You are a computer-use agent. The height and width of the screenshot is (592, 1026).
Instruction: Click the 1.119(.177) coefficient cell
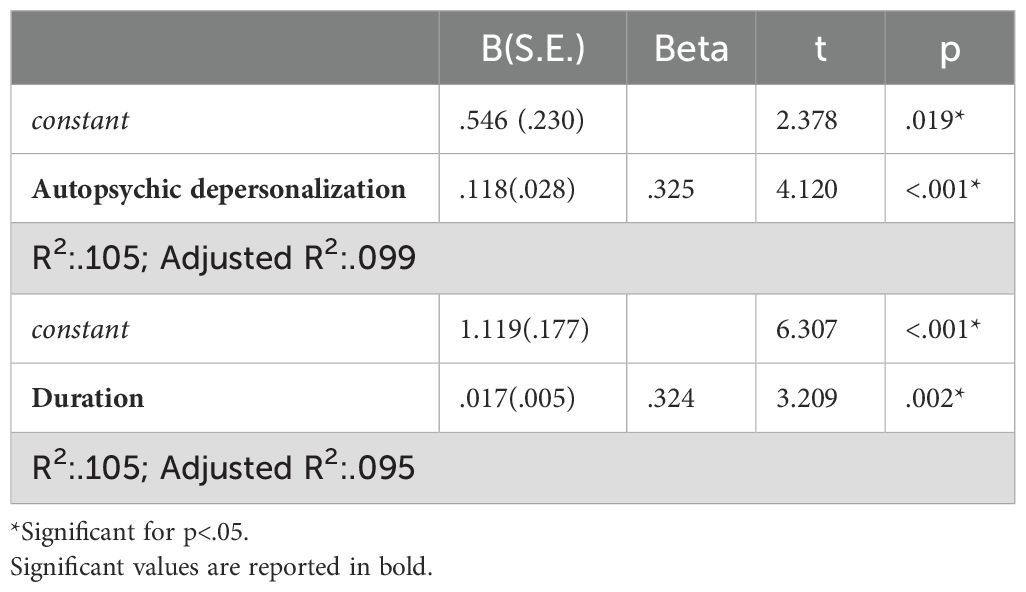click(x=523, y=329)
